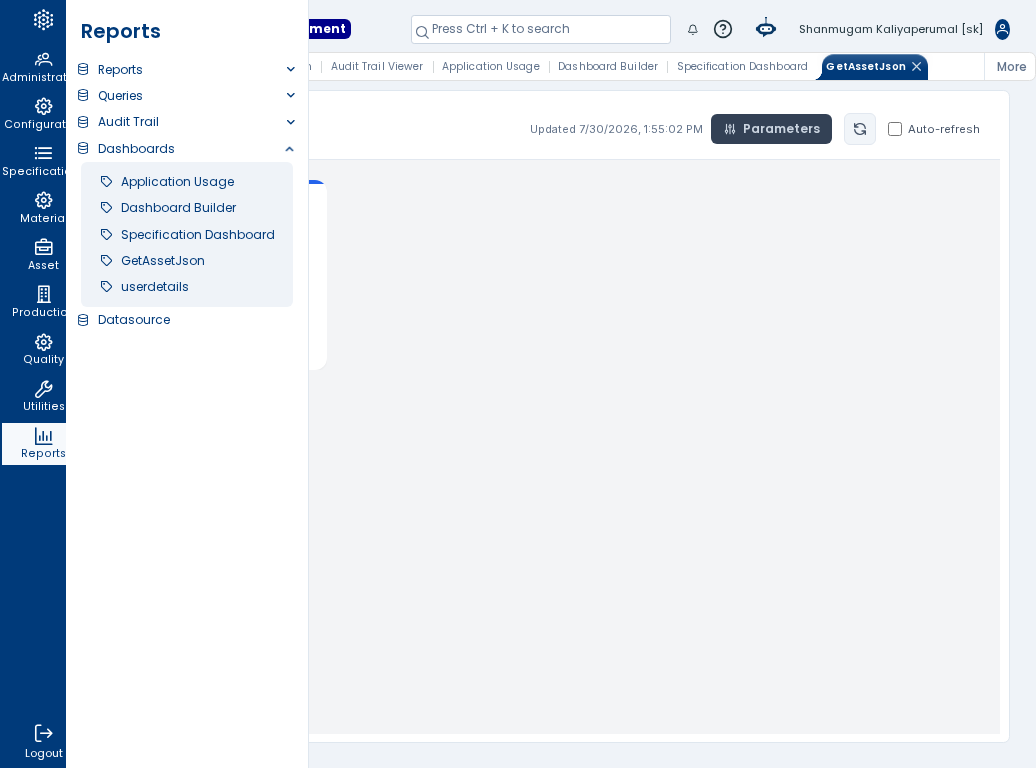Click the tag icon beside Specification Dashboard

(106, 235)
